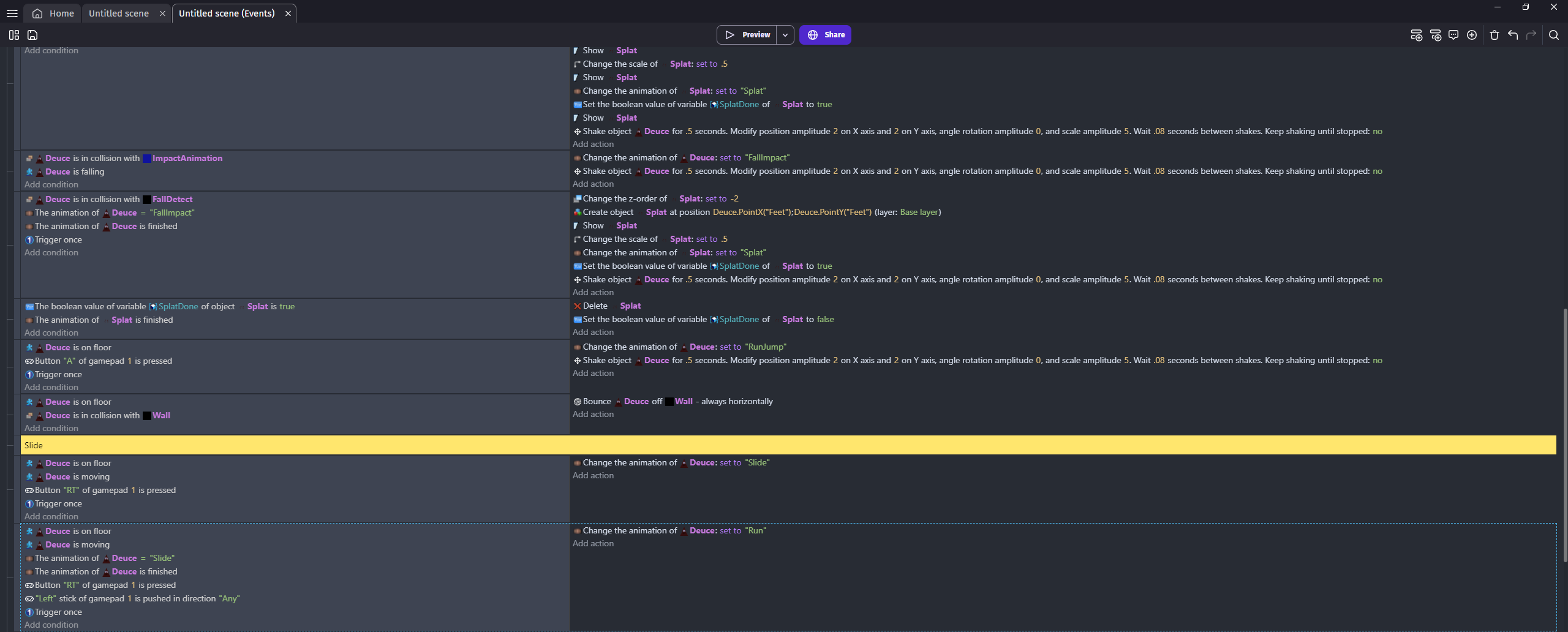This screenshot has height=632, width=1568.
Task: Add a comment event
Action: pos(1453,35)
